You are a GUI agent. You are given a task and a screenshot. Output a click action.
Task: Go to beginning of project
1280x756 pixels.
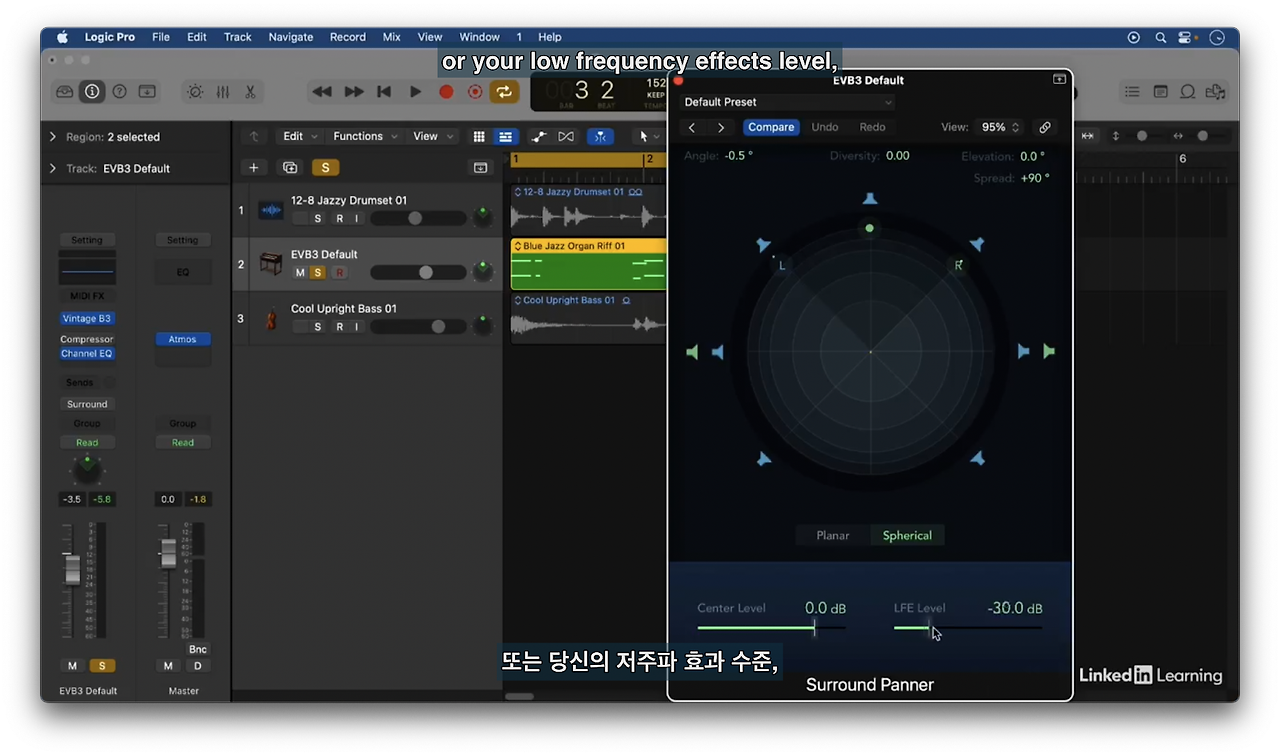[384, 91]
